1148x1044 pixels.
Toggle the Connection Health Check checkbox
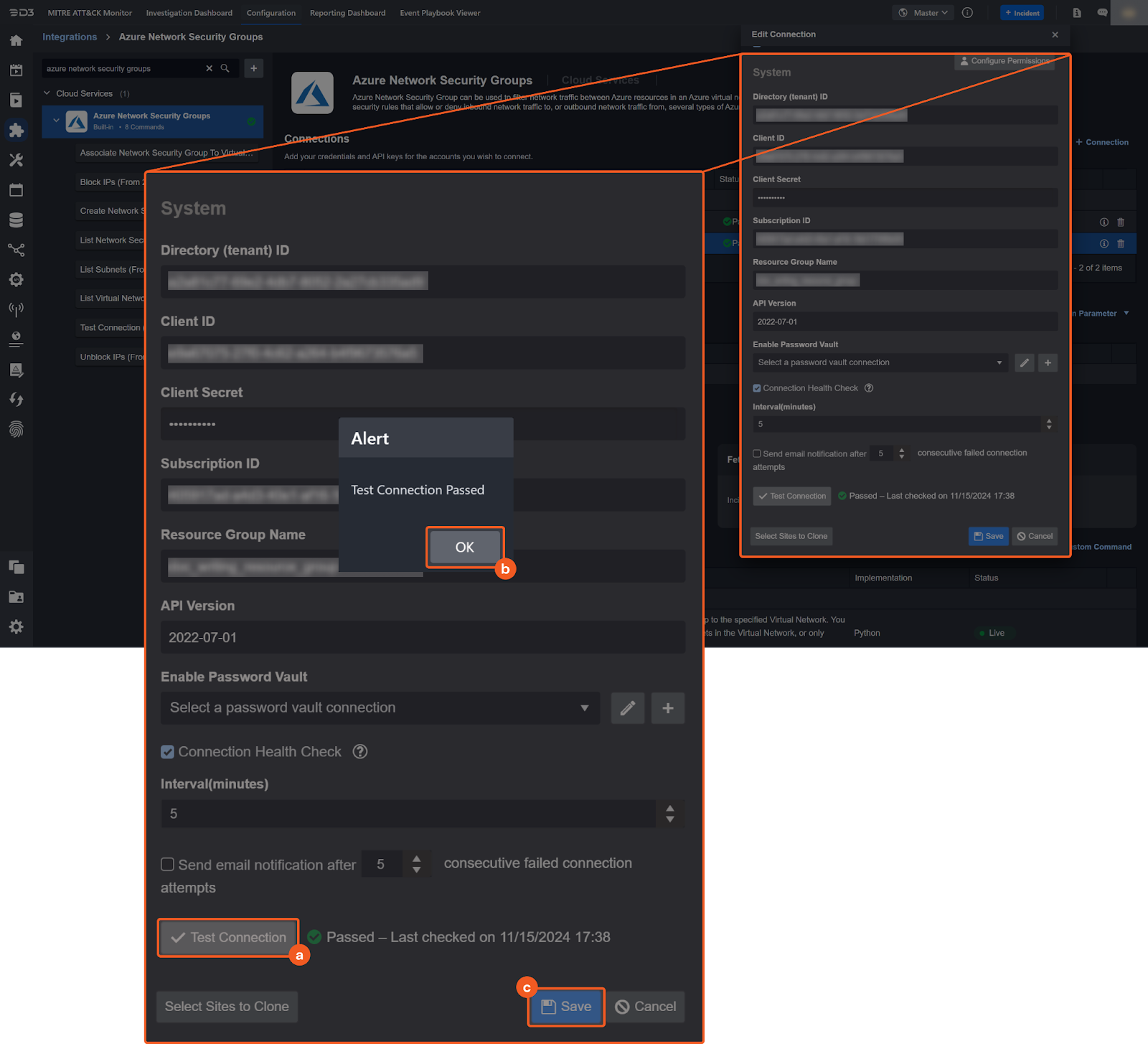tap(168, 752)
